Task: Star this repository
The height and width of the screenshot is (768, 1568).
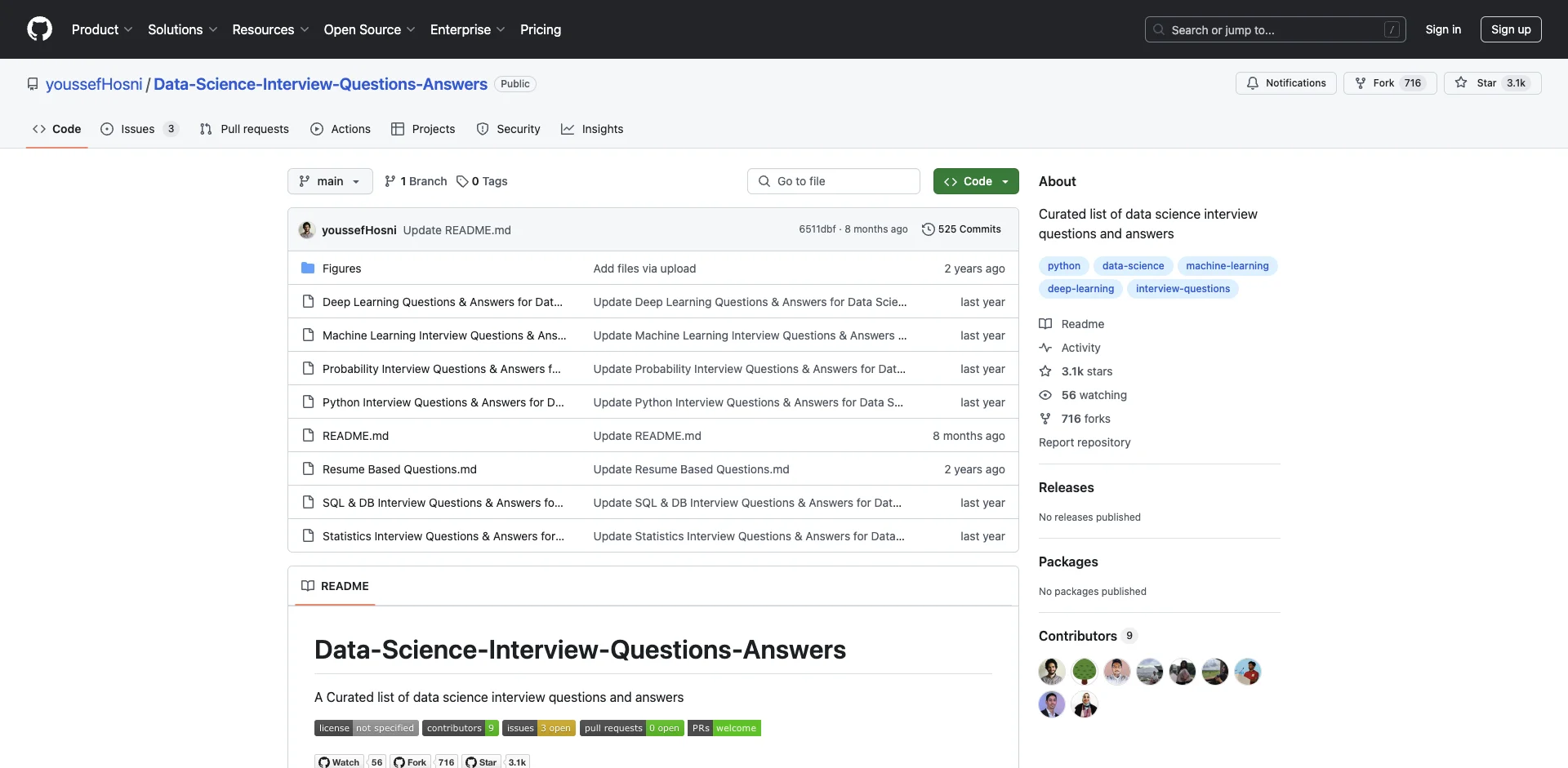Action: click(1491, 83)
